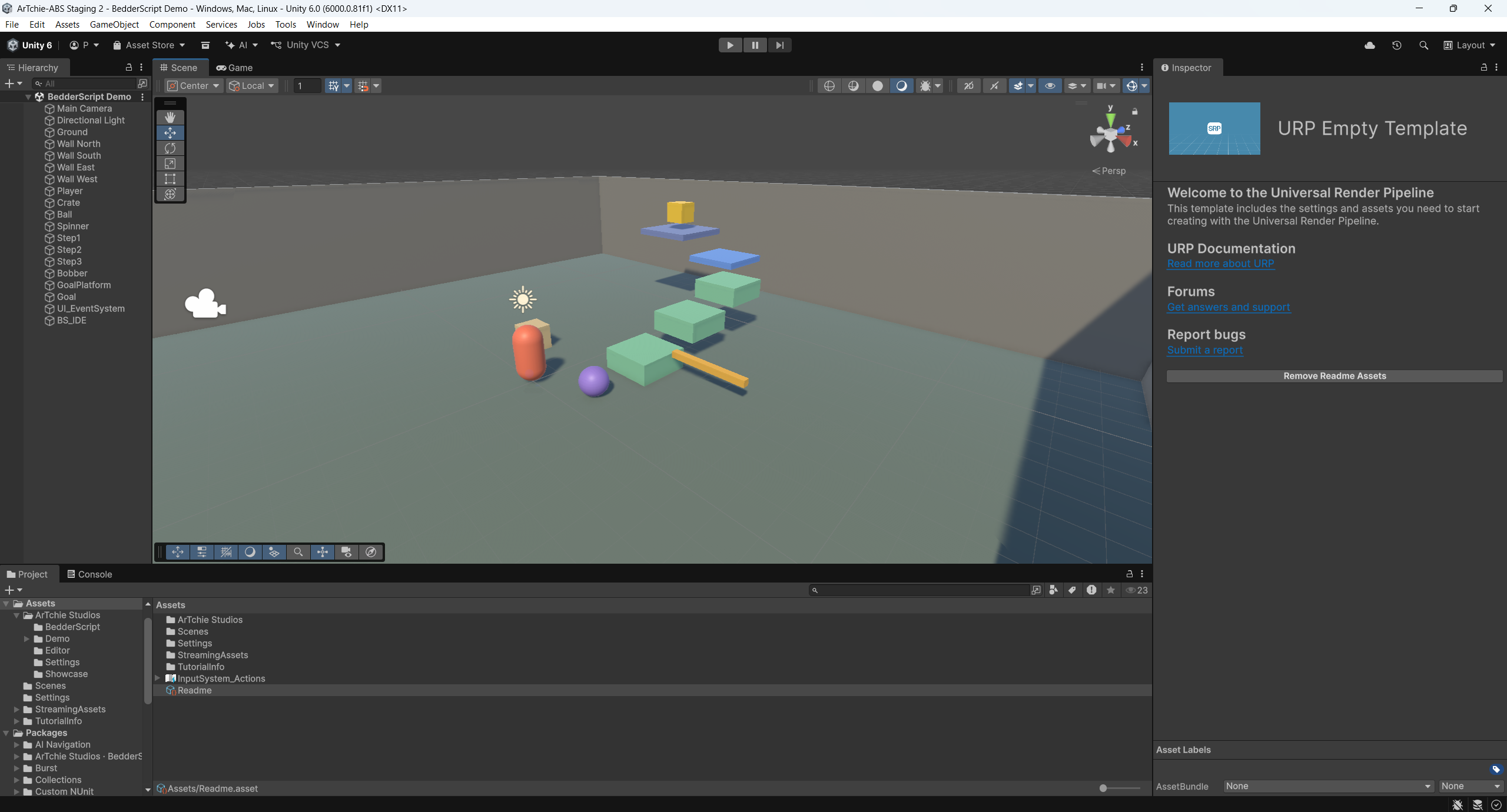Open the Center pivot dropdown

coord(194,86)
